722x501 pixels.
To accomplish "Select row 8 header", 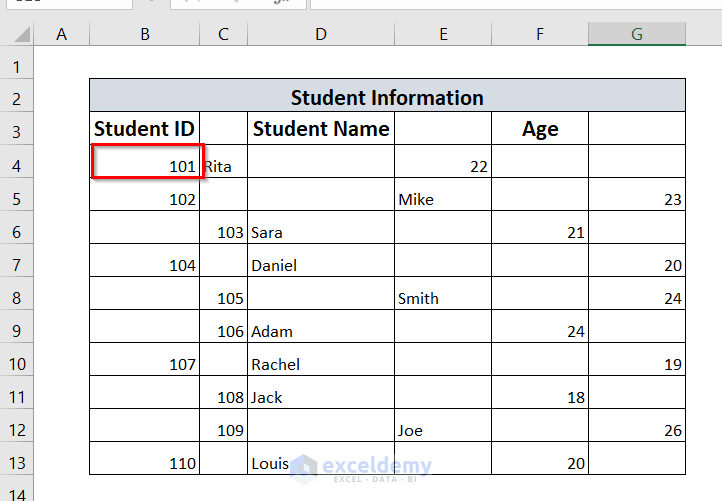I will [17, 294].
